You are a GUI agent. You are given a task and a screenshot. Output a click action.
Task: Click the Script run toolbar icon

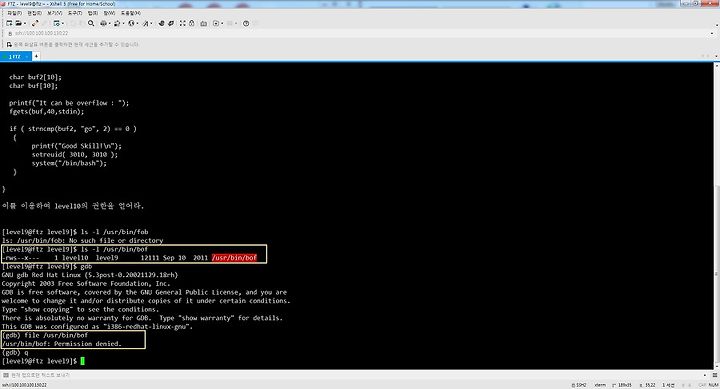(x=216, y=23)
